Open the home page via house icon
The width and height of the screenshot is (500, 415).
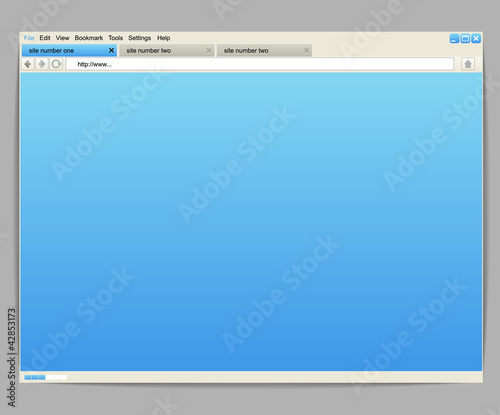[468, 64]
